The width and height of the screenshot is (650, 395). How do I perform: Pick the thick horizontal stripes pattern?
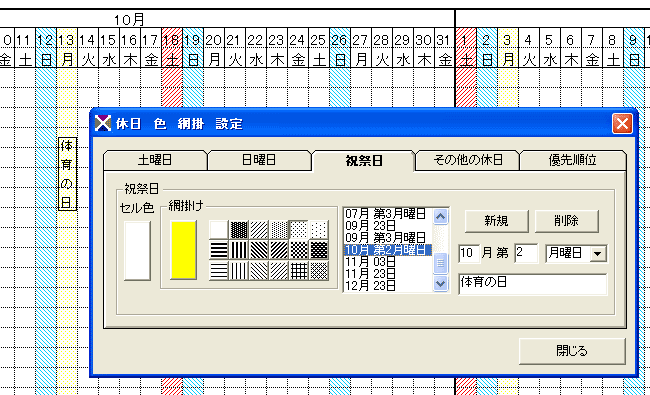point(219,250)
